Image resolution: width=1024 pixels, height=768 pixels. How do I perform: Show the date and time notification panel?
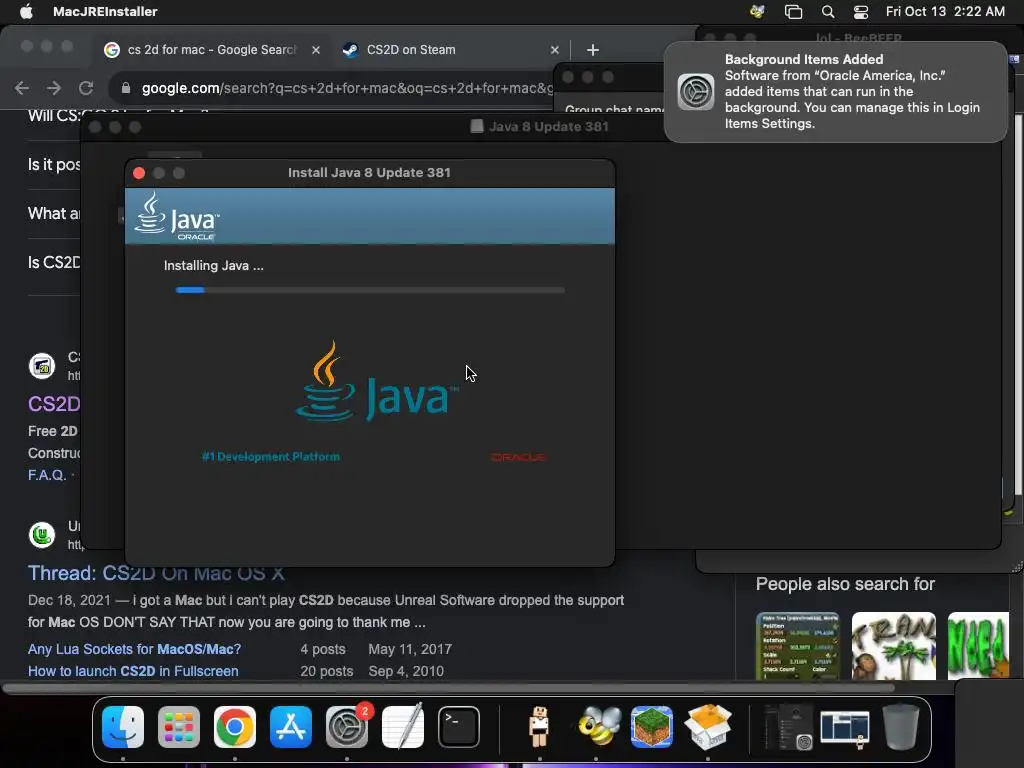(945, 11)
